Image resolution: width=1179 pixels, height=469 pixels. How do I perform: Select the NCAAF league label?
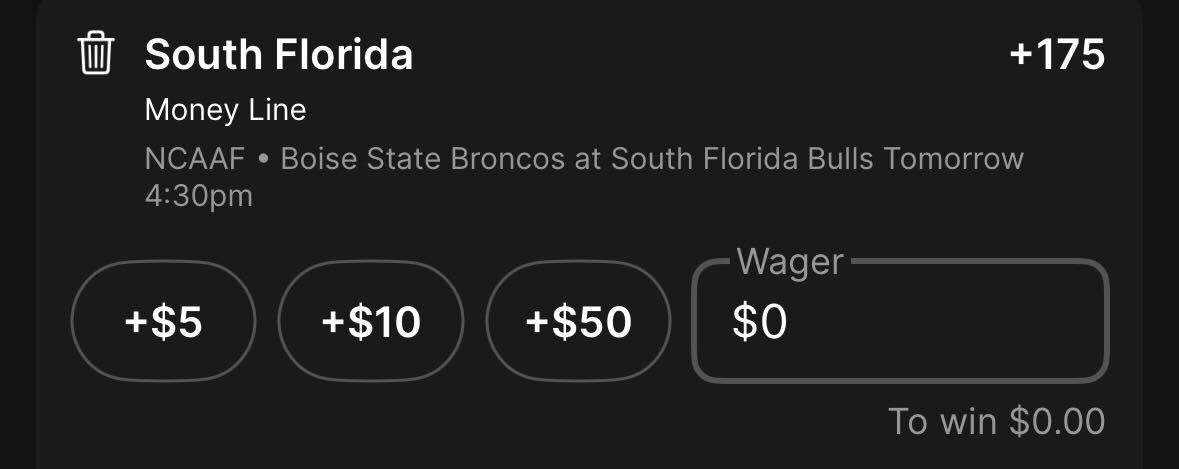click(x=195, y=159)
